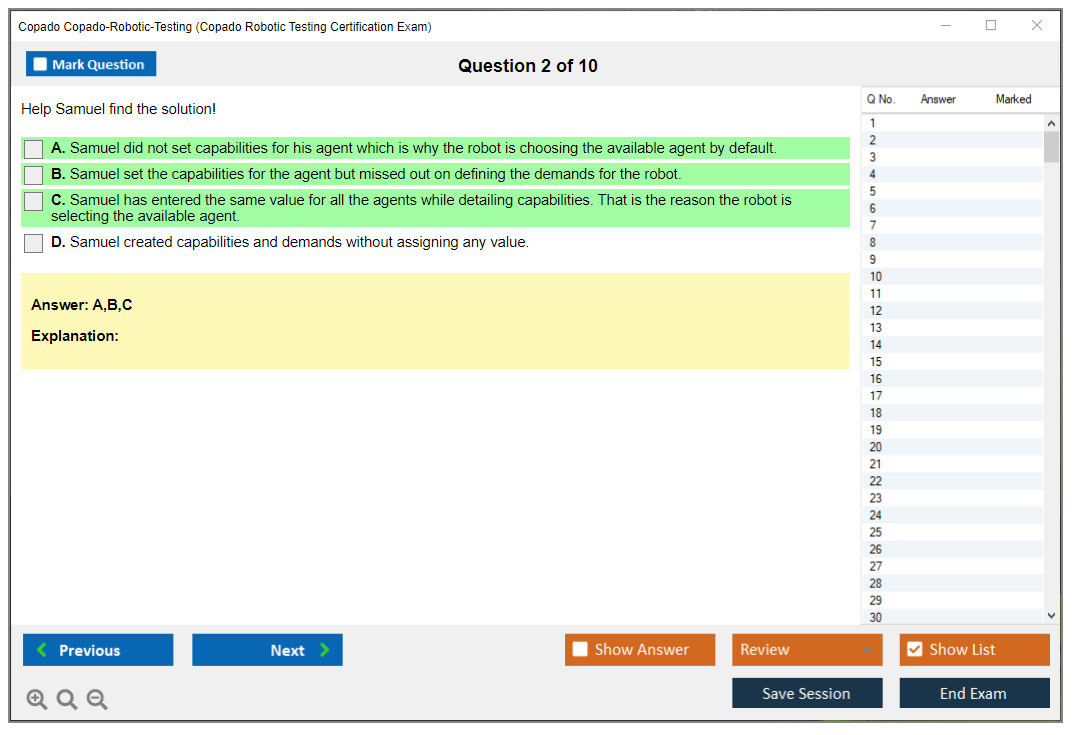
Task: Click the zoom in magnifier icon
Action: (x=37, y=700)
